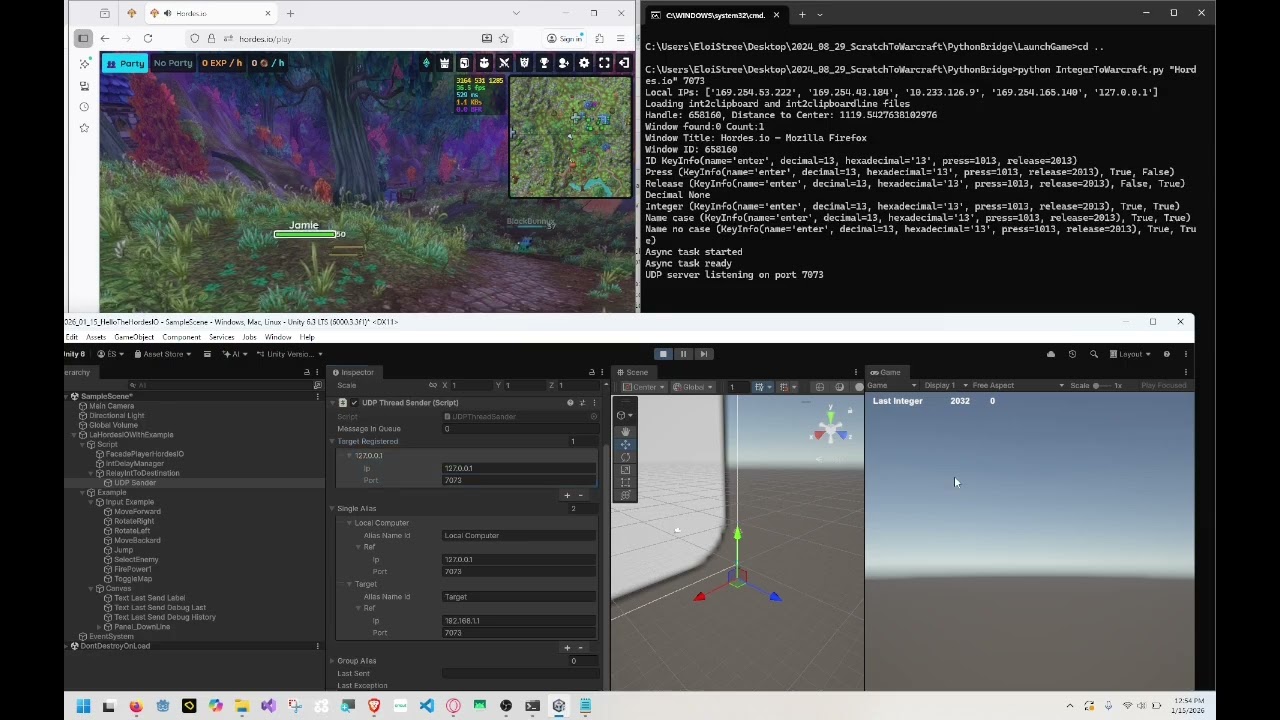Expand Group Alias foldout
The width and height of the screenshot is (1280, 720).
(332, 661)
